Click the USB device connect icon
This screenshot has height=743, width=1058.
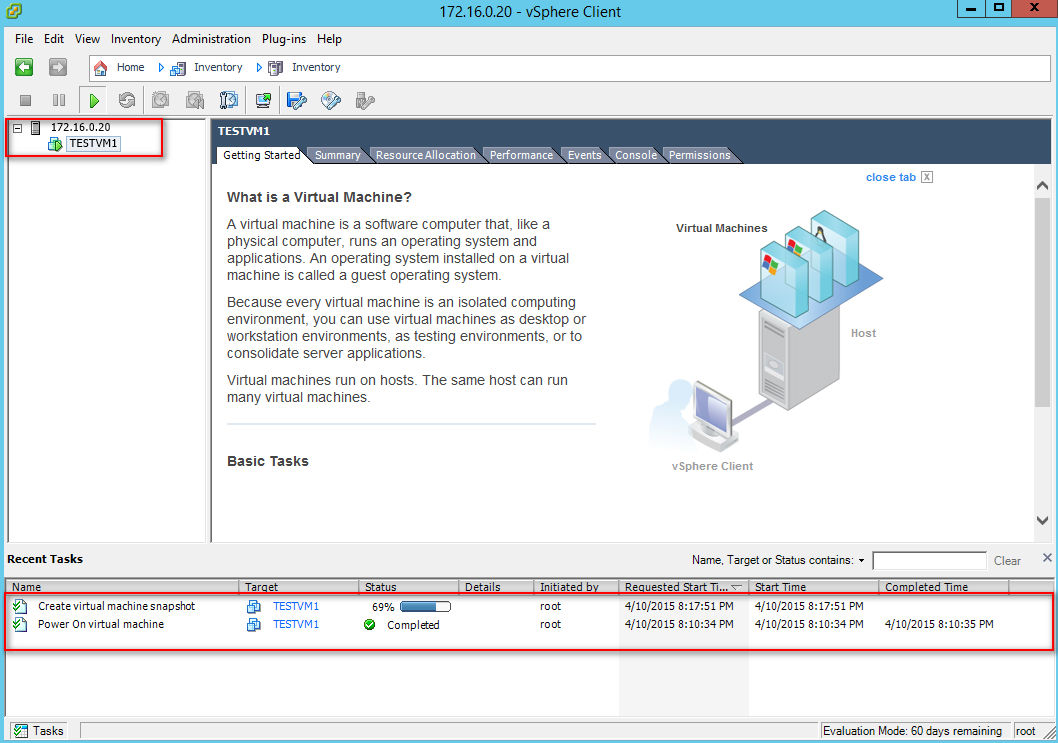[365, 101]
